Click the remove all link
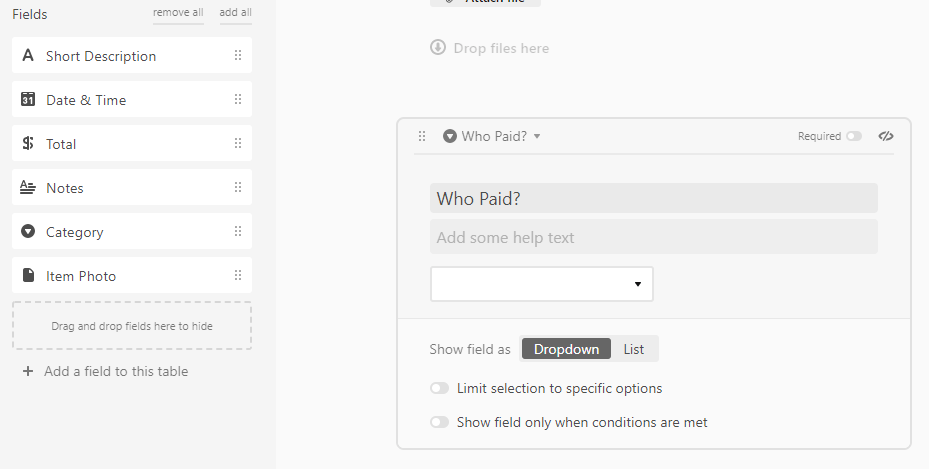The image size is (929, 469). coord(178,12)
